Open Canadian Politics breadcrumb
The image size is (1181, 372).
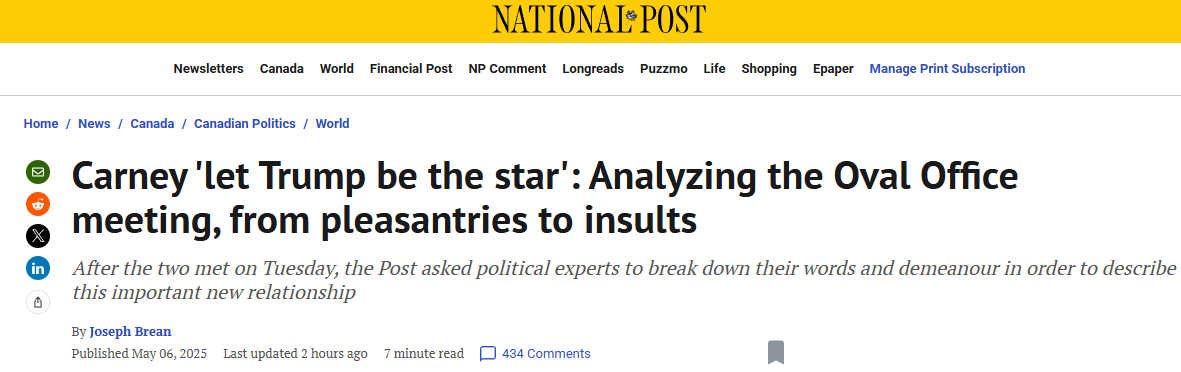click(245, 123)
